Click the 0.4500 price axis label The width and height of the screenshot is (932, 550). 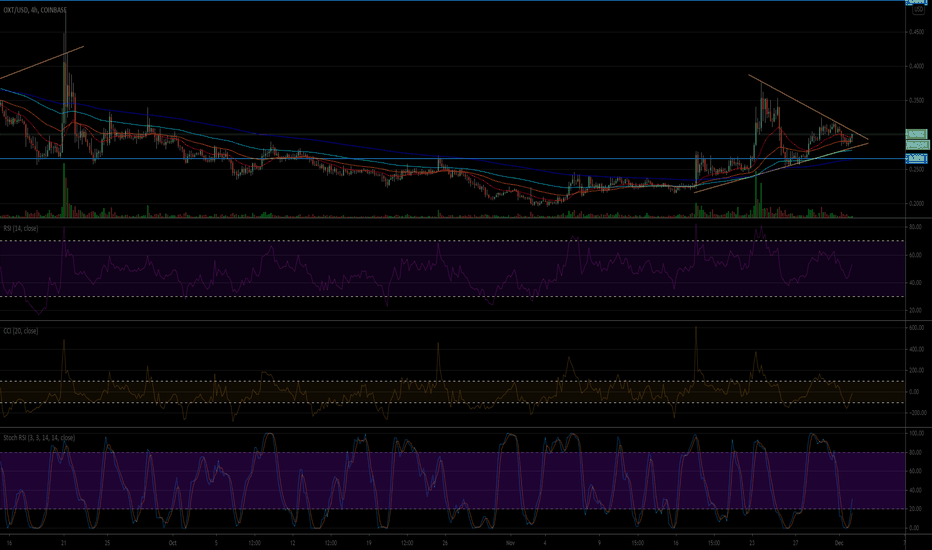click(916, 33)
